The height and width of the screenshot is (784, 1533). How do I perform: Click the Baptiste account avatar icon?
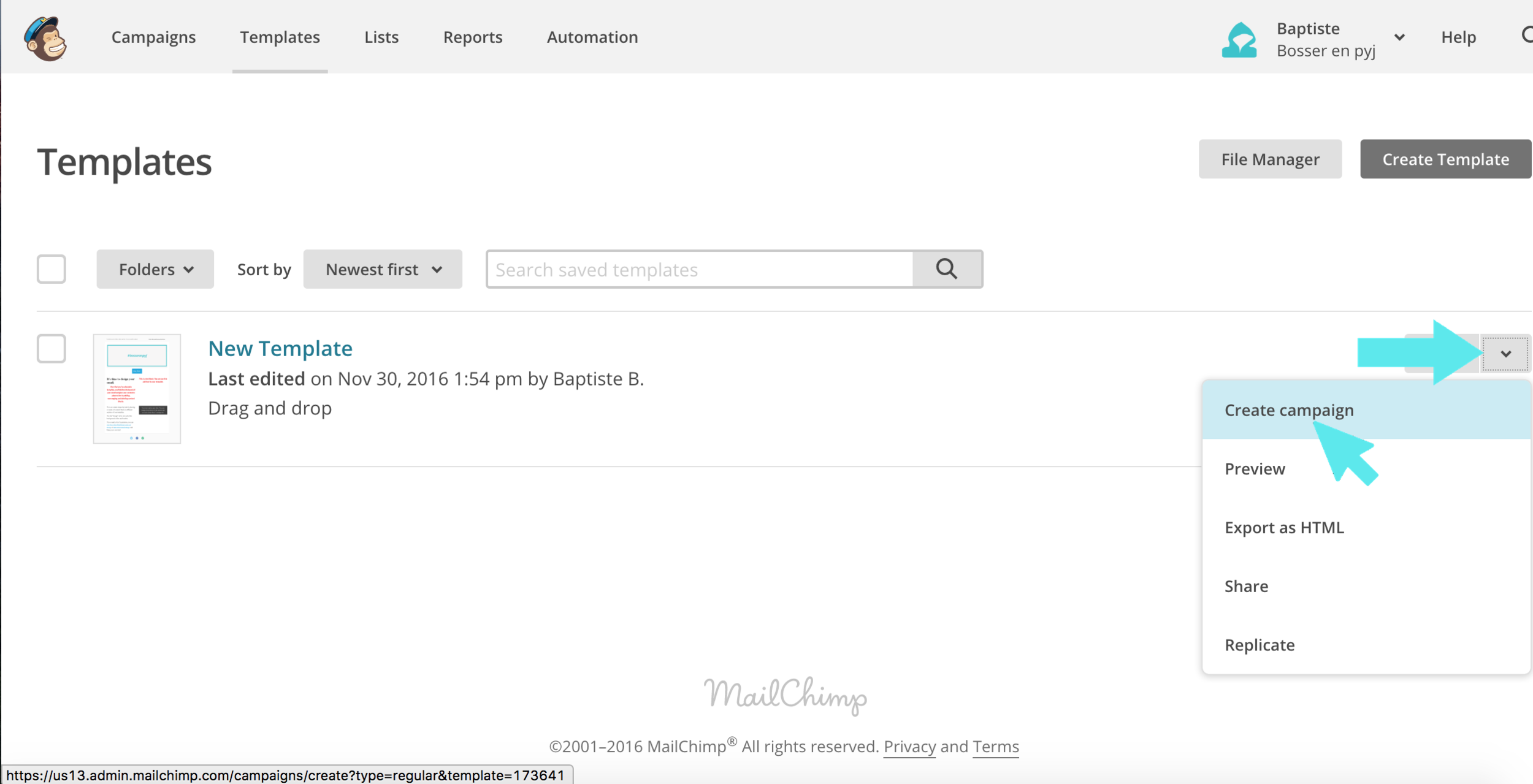pos(1239,39)
